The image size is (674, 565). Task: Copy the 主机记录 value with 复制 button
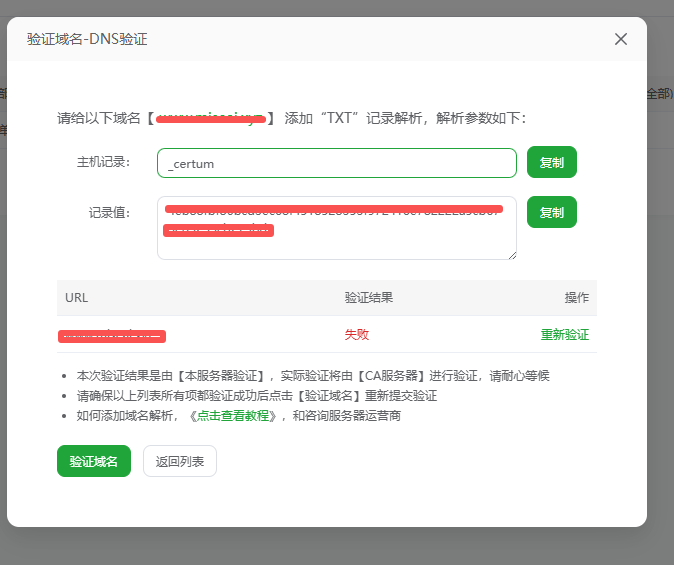coord(551,162)
